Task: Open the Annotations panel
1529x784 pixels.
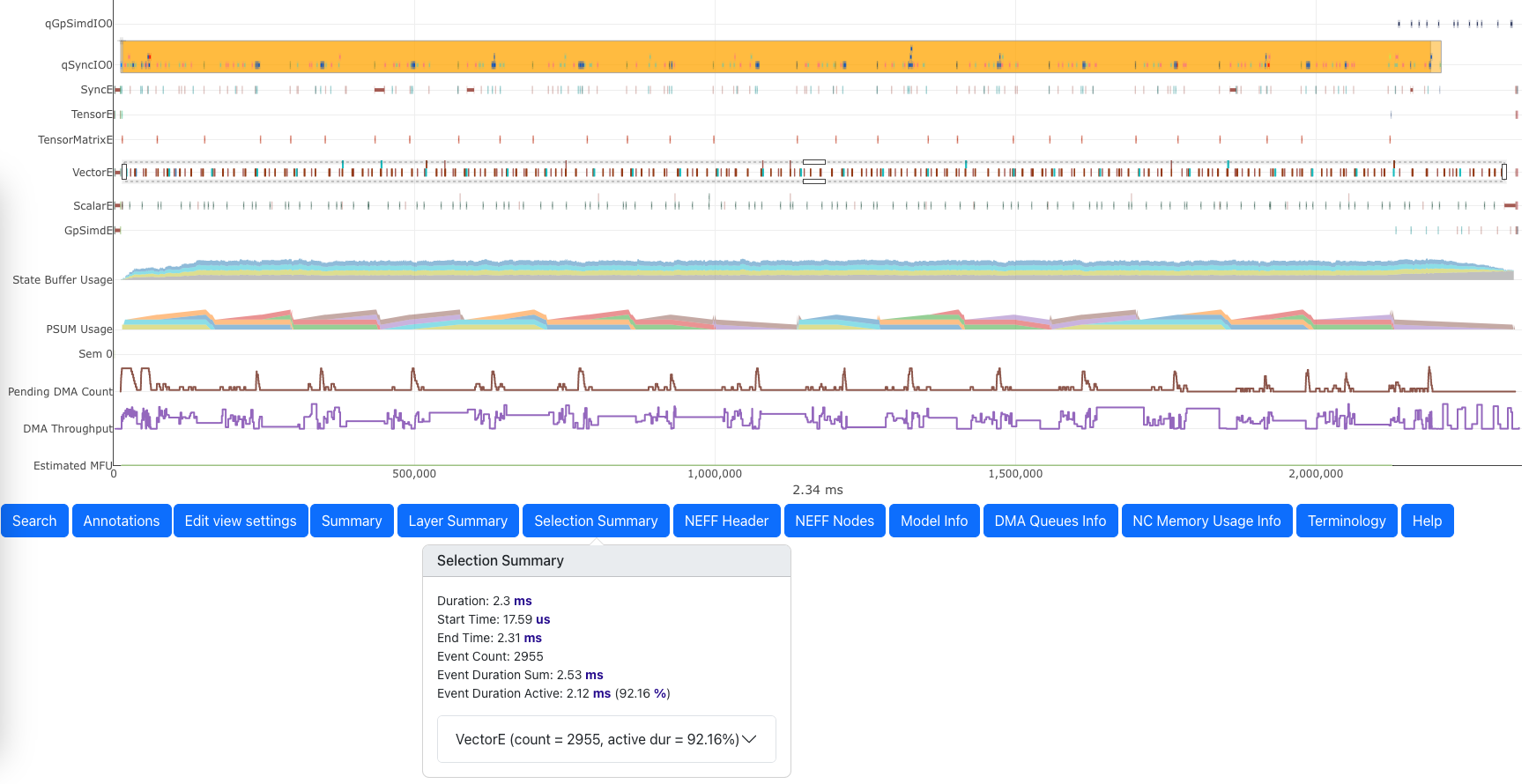Action: tap(122, 521)
